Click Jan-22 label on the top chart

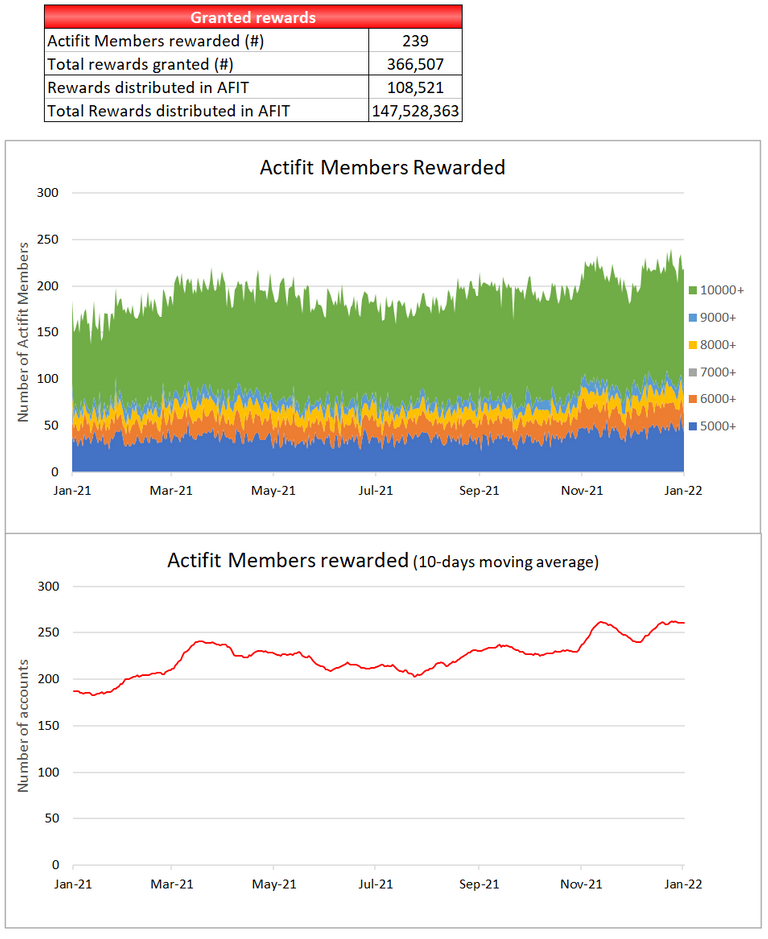click(x=683, y=490)
